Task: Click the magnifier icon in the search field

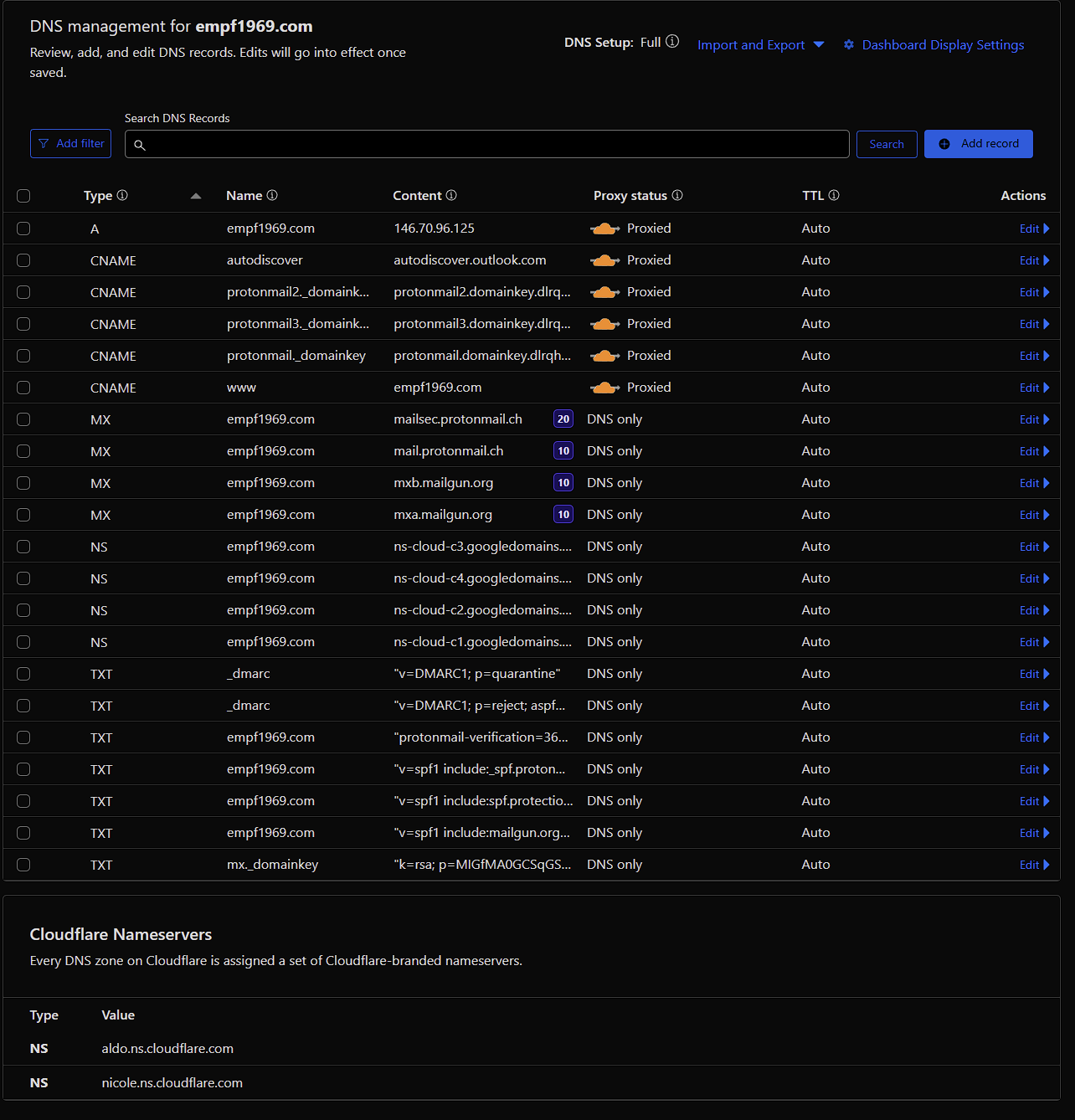Action: coord(140,145)
